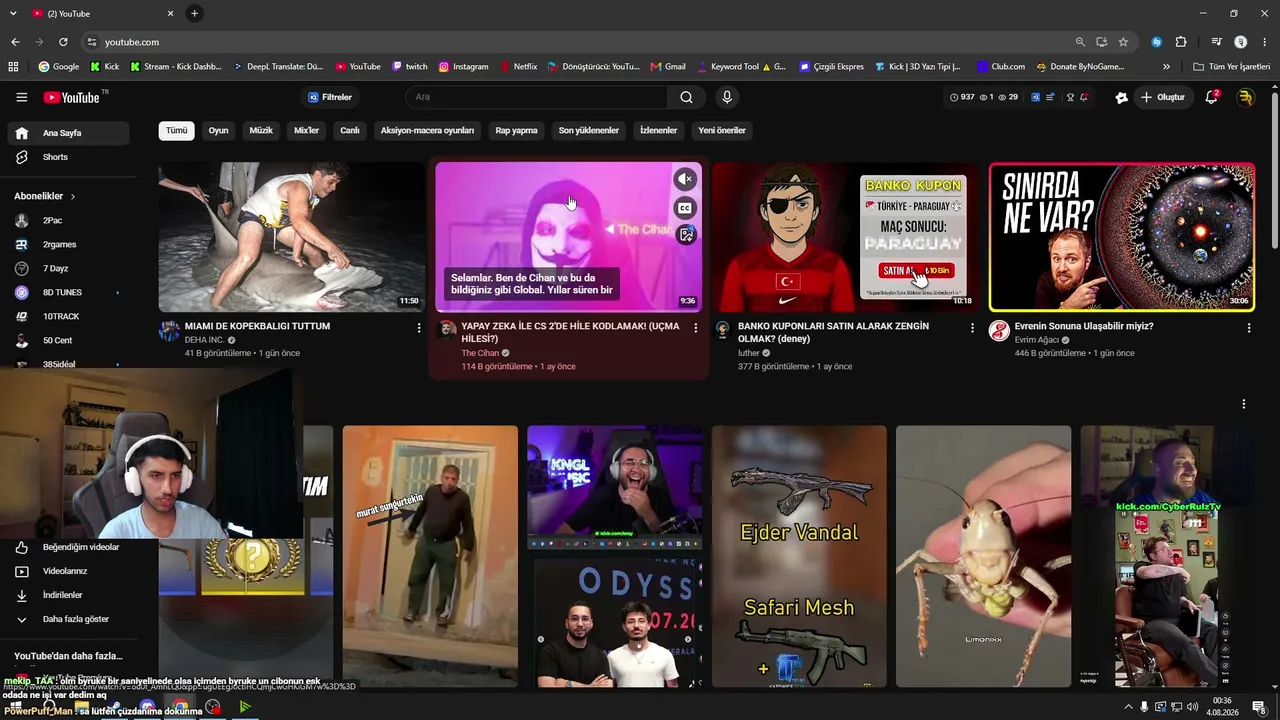Expand the Abonelikler section chevron
Image resolution: width=1280 pixels, height=720 pixels.
click(73, 196)
